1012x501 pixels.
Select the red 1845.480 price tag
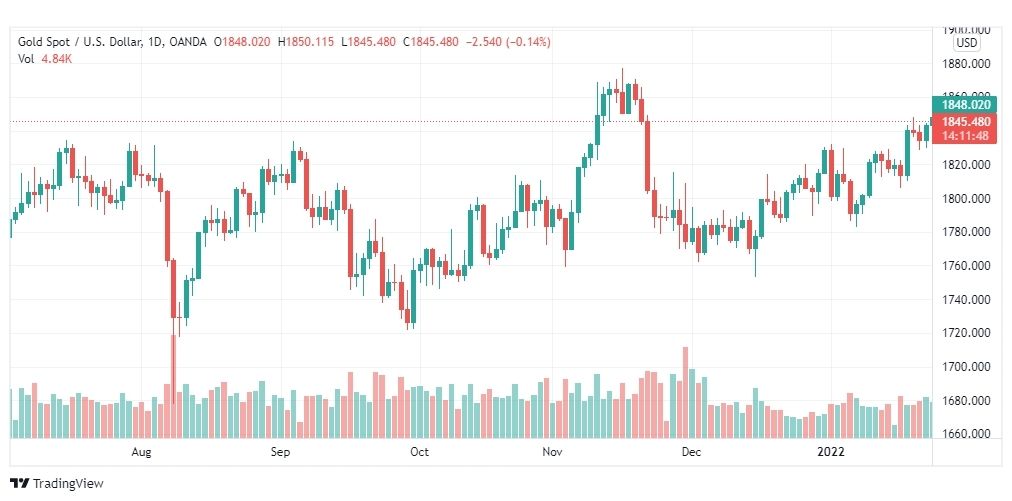(966, 121)
